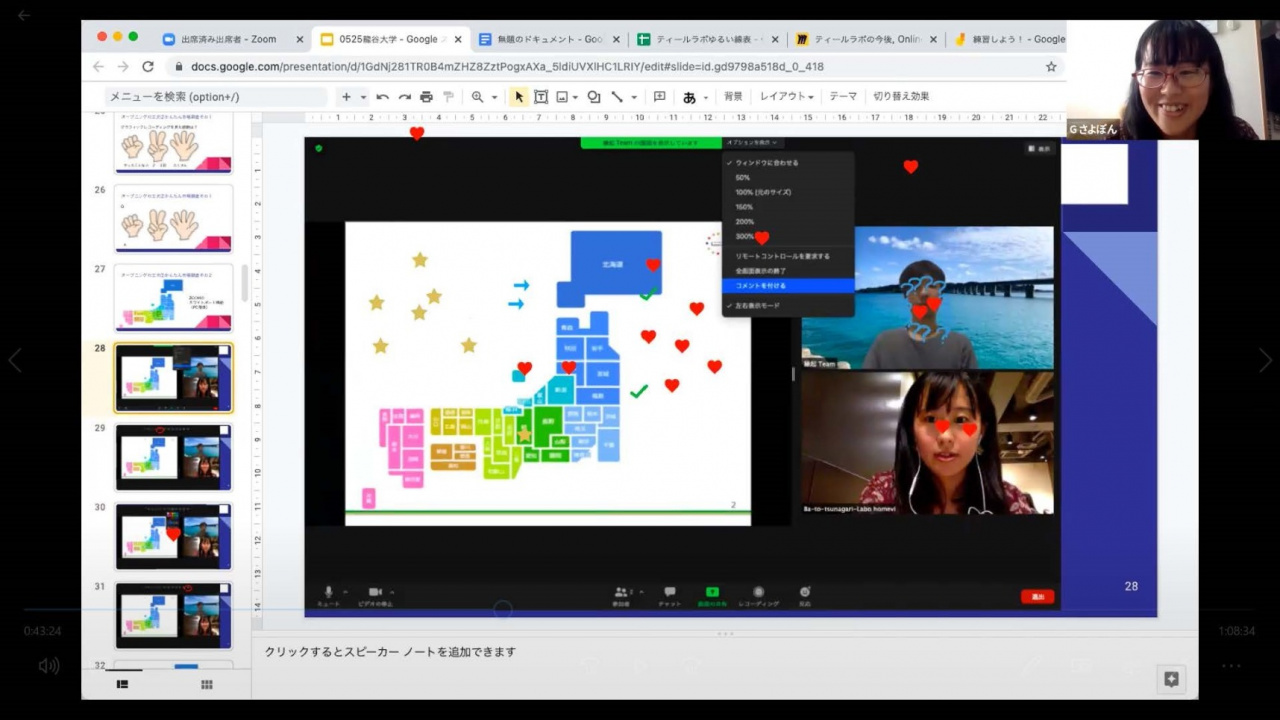
Task: Click the テーマ button
Action: coord(842,97)
